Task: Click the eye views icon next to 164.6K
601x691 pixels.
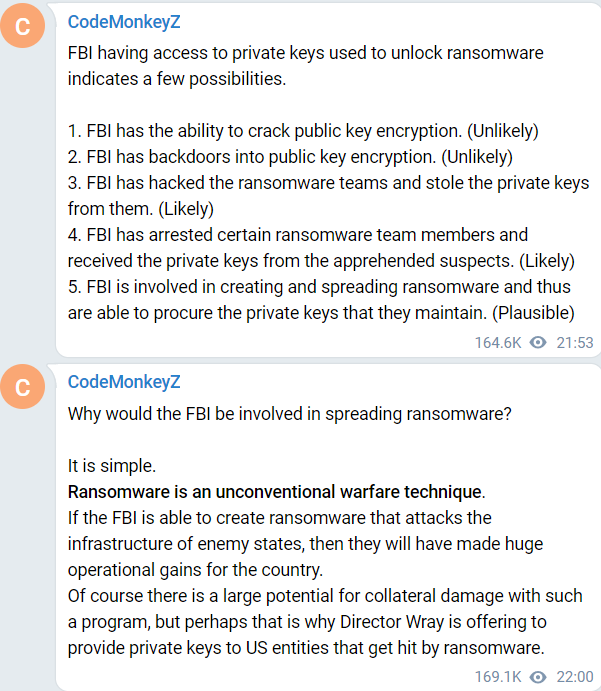Action: (538, 342)
